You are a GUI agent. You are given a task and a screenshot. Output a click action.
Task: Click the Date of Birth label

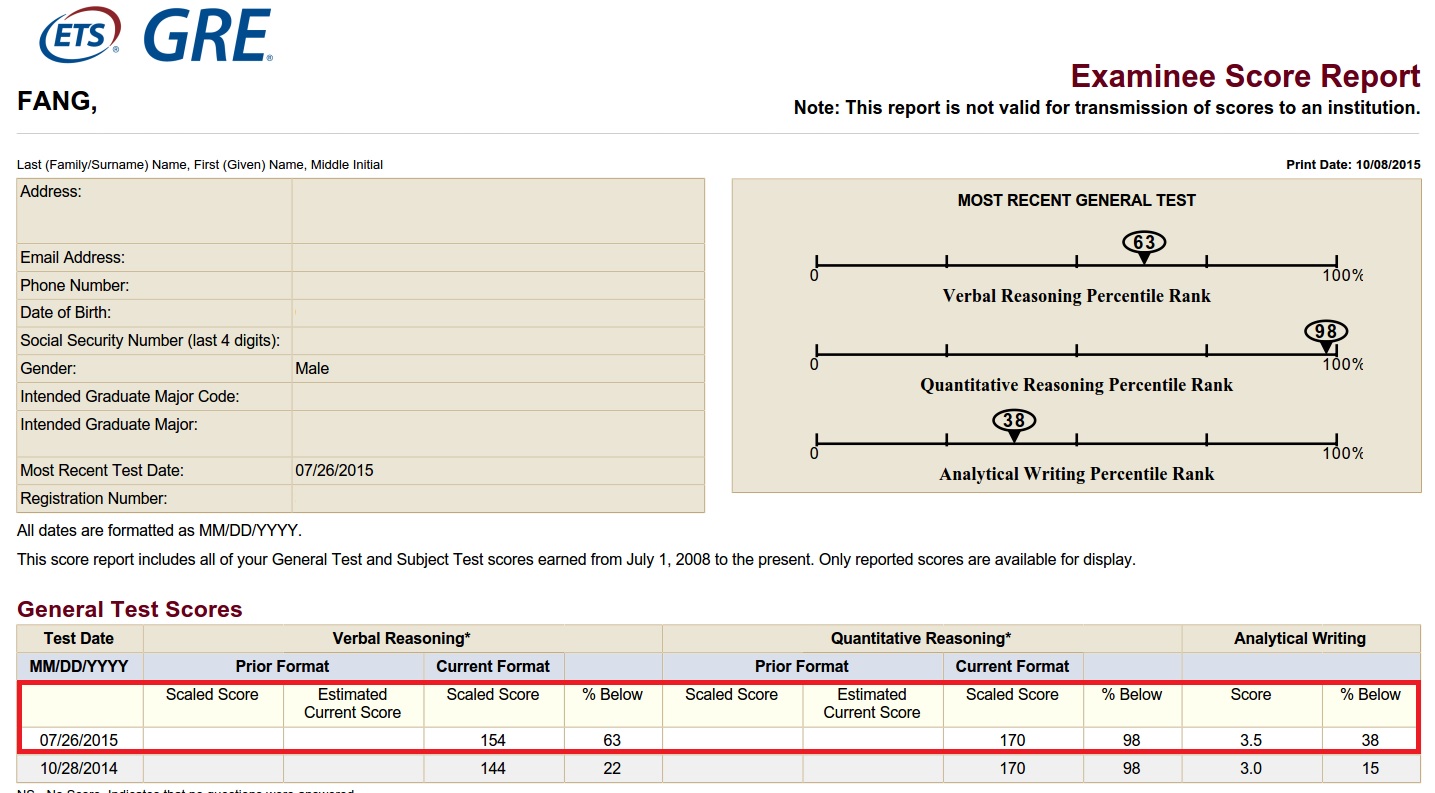[66, 312]
